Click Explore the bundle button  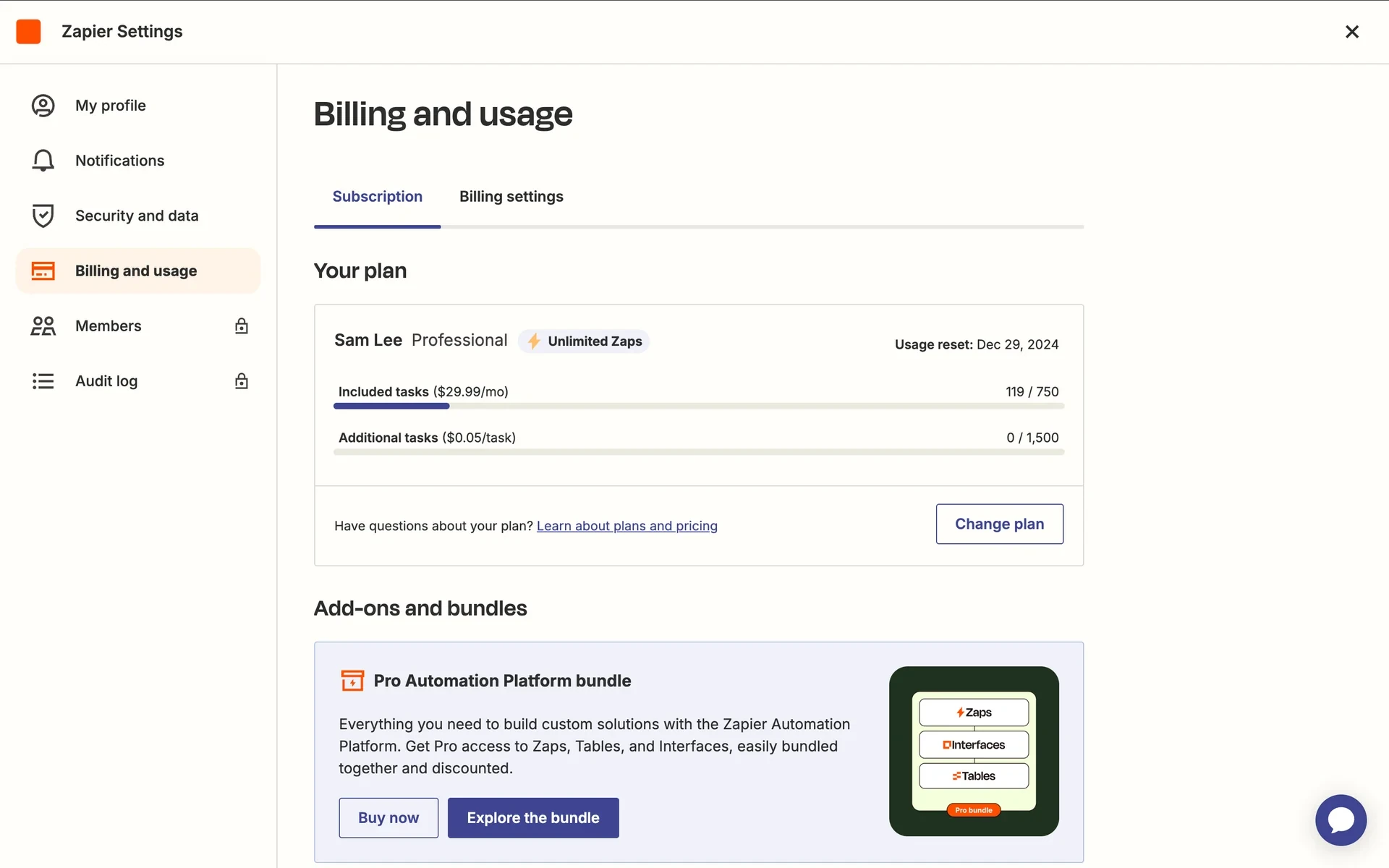click(533, 818)
